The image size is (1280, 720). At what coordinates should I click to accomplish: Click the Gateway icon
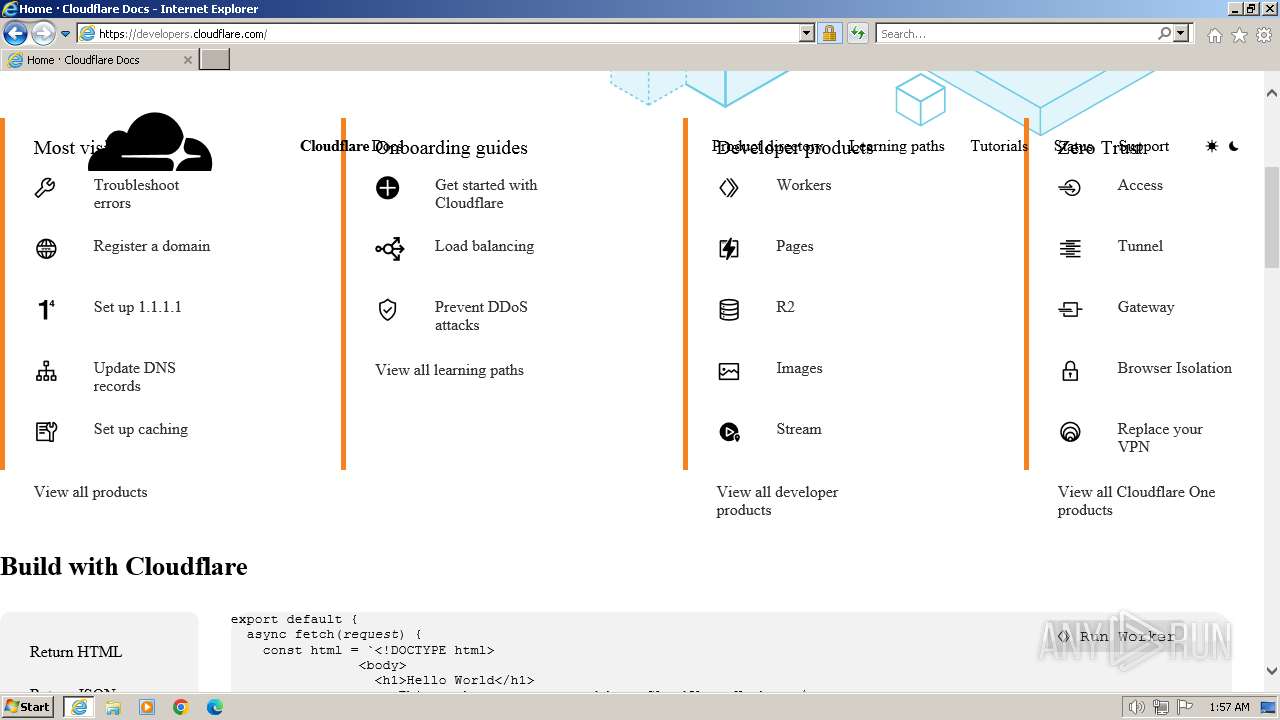[1070, 310]
